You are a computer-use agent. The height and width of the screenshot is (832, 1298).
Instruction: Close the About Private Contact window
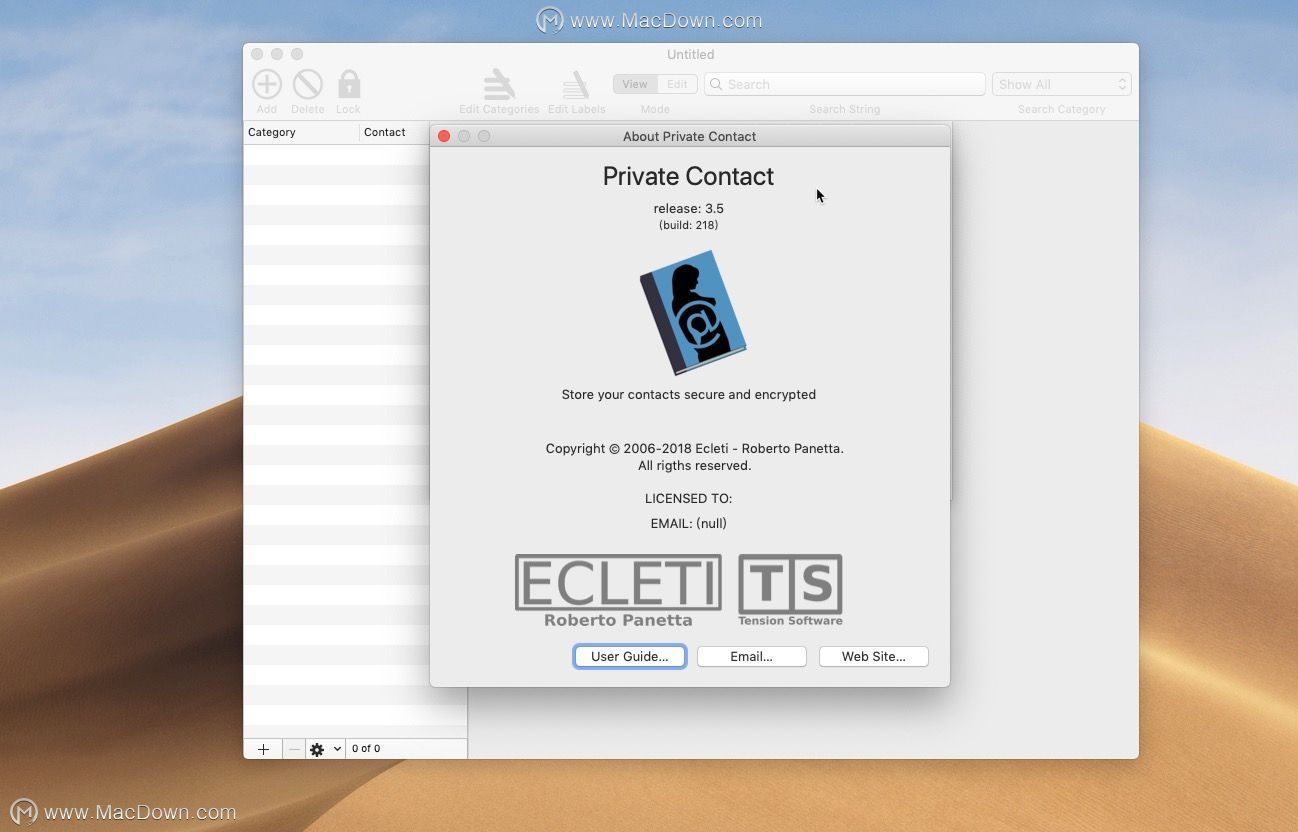(444, 136)
